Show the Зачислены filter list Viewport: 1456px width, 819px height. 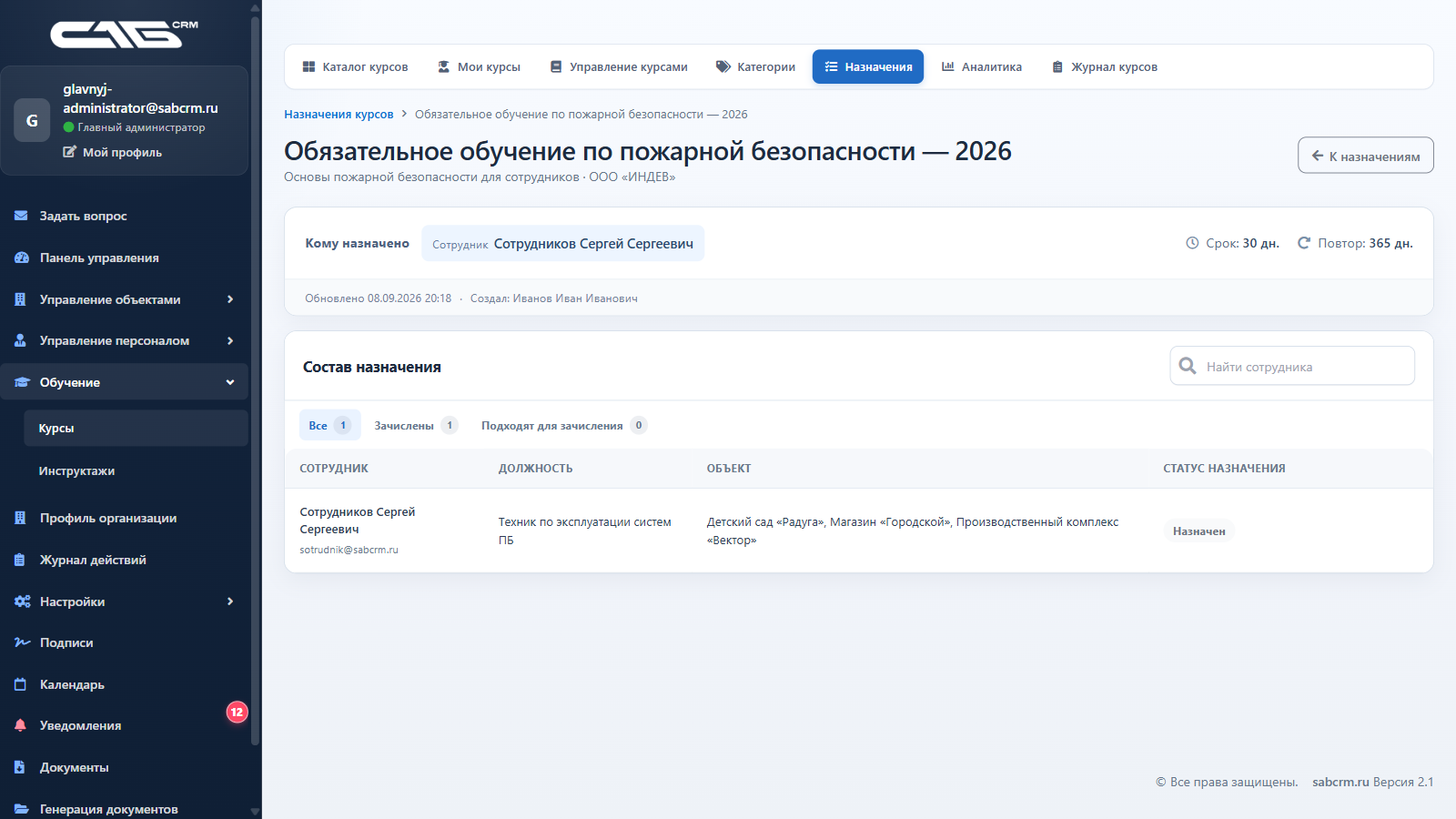tap(416, 425)
